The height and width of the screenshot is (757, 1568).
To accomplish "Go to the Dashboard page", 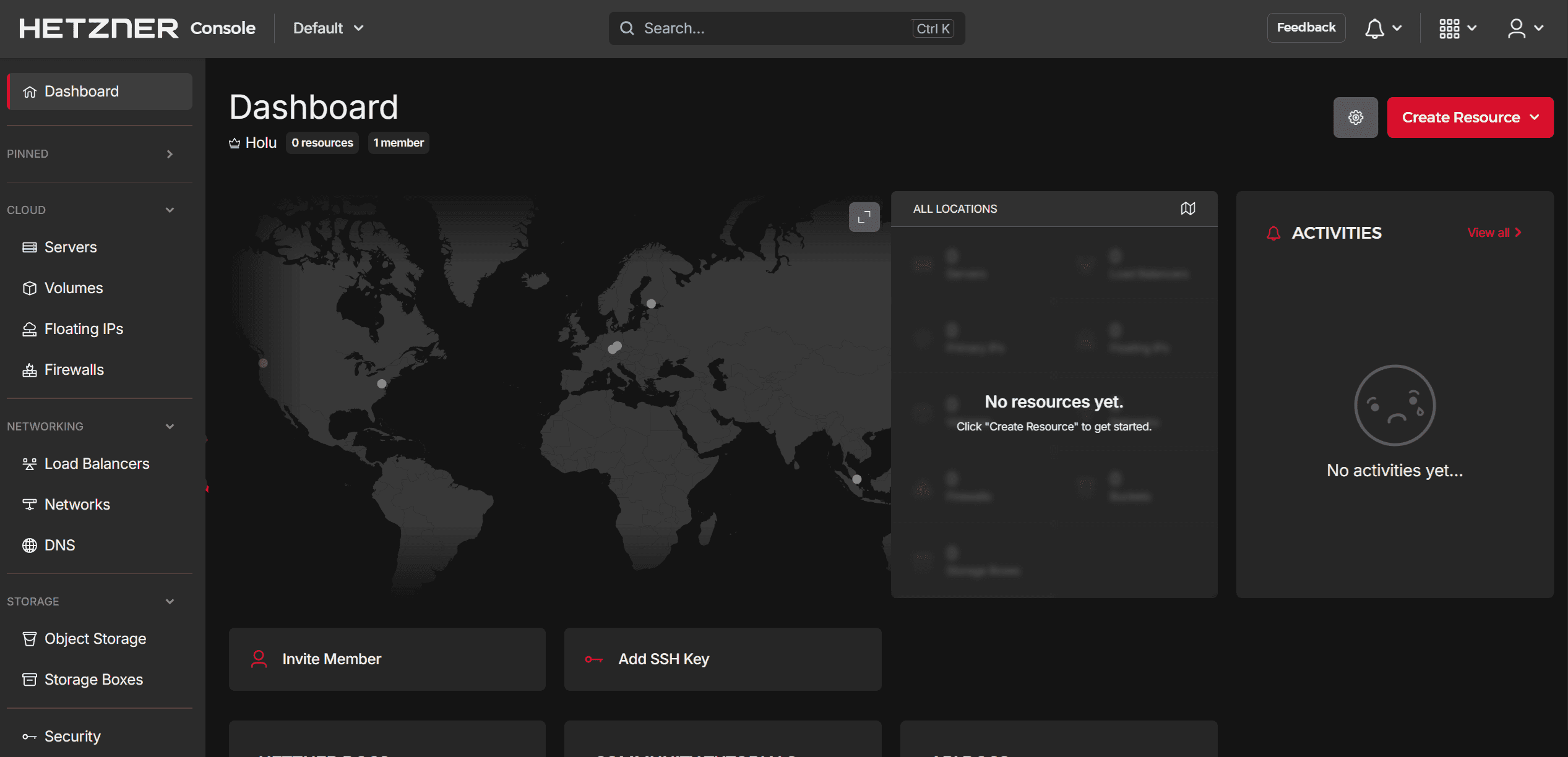I will tap(81, 91).
